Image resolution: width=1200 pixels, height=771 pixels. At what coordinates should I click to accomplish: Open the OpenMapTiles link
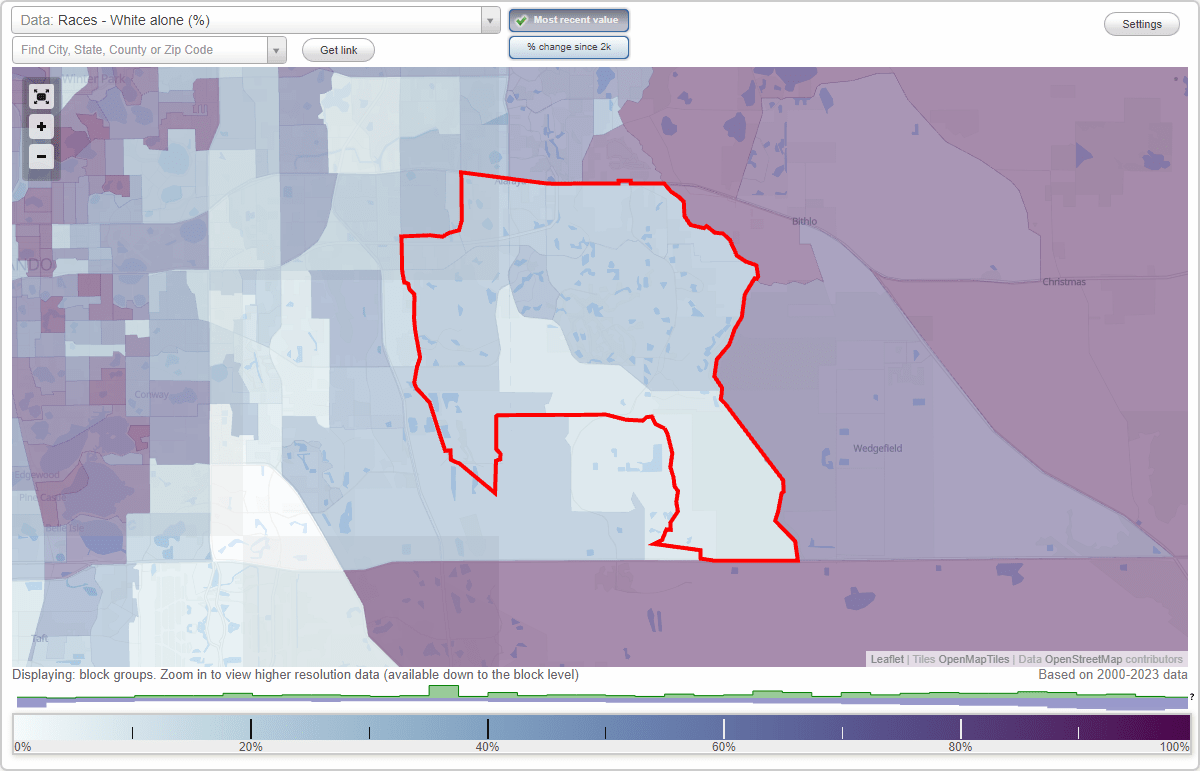point(974,659)
